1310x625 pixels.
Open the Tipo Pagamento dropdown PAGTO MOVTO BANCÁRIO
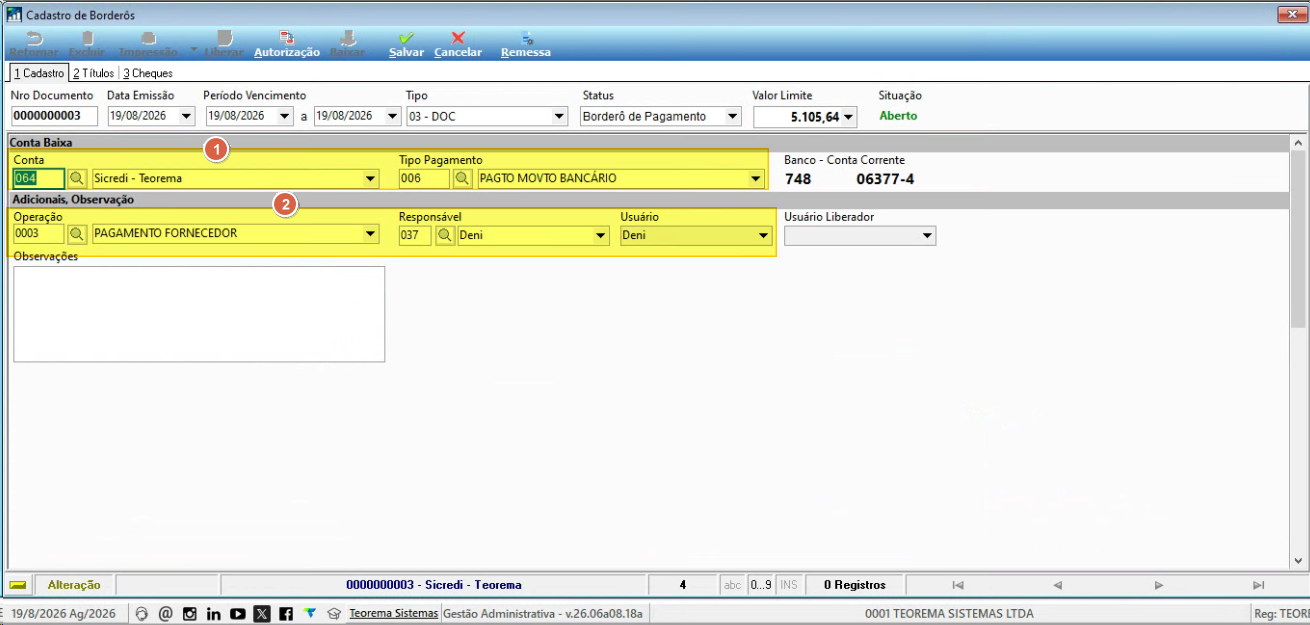click(x=756, y=179)
